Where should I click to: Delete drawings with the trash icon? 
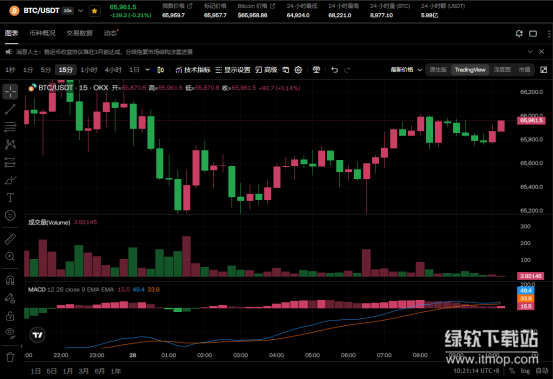coord(10,357)
